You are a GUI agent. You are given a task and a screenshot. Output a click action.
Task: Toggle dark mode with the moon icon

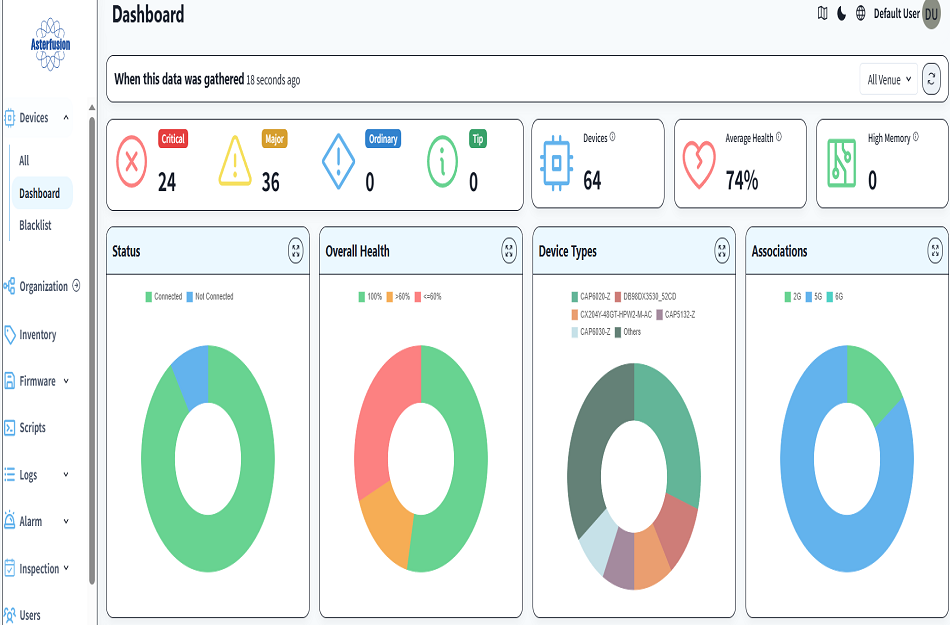(x=841, y=14)
